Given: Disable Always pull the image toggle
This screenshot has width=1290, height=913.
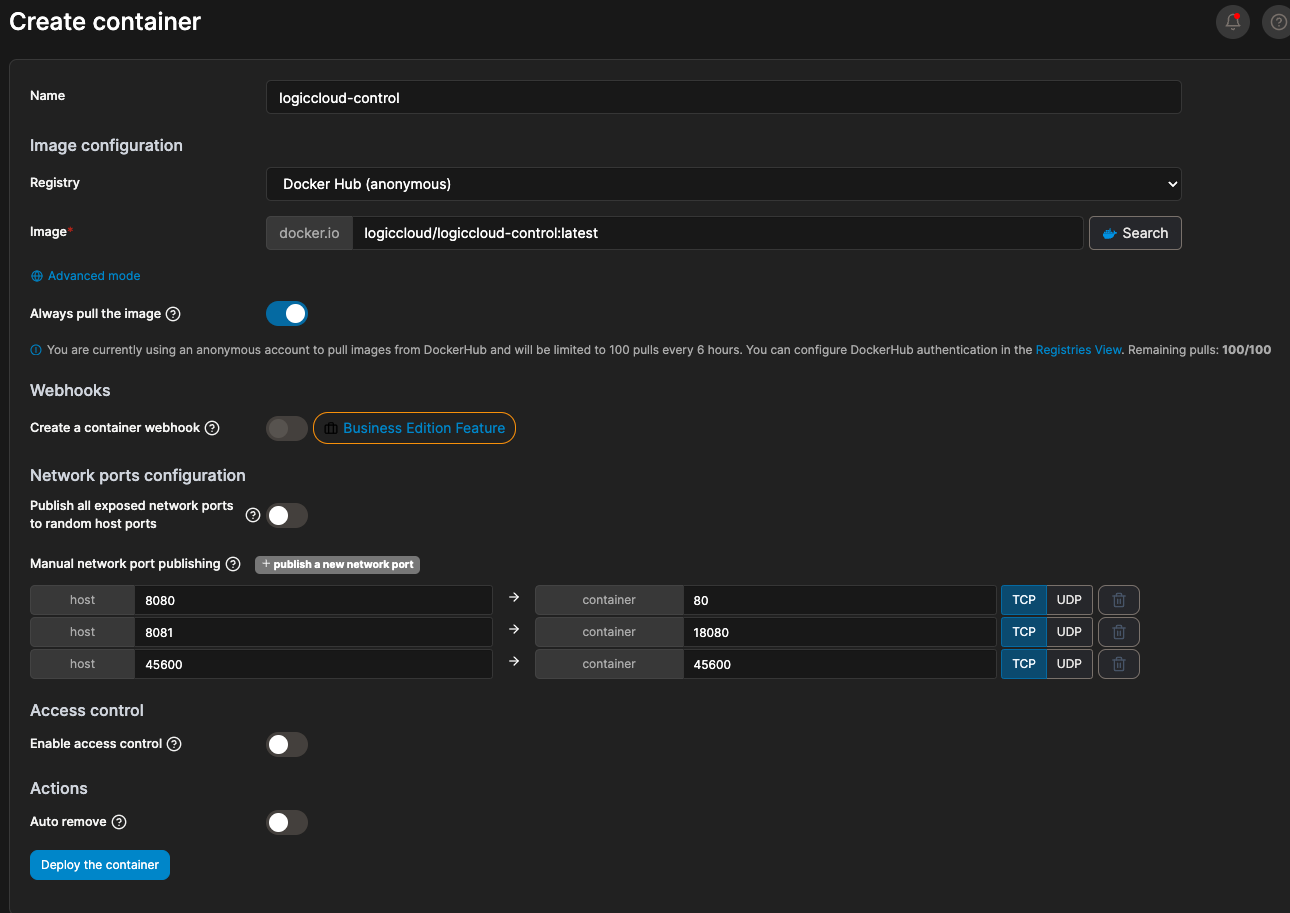Looking at the screenshot, I should 287,314.
